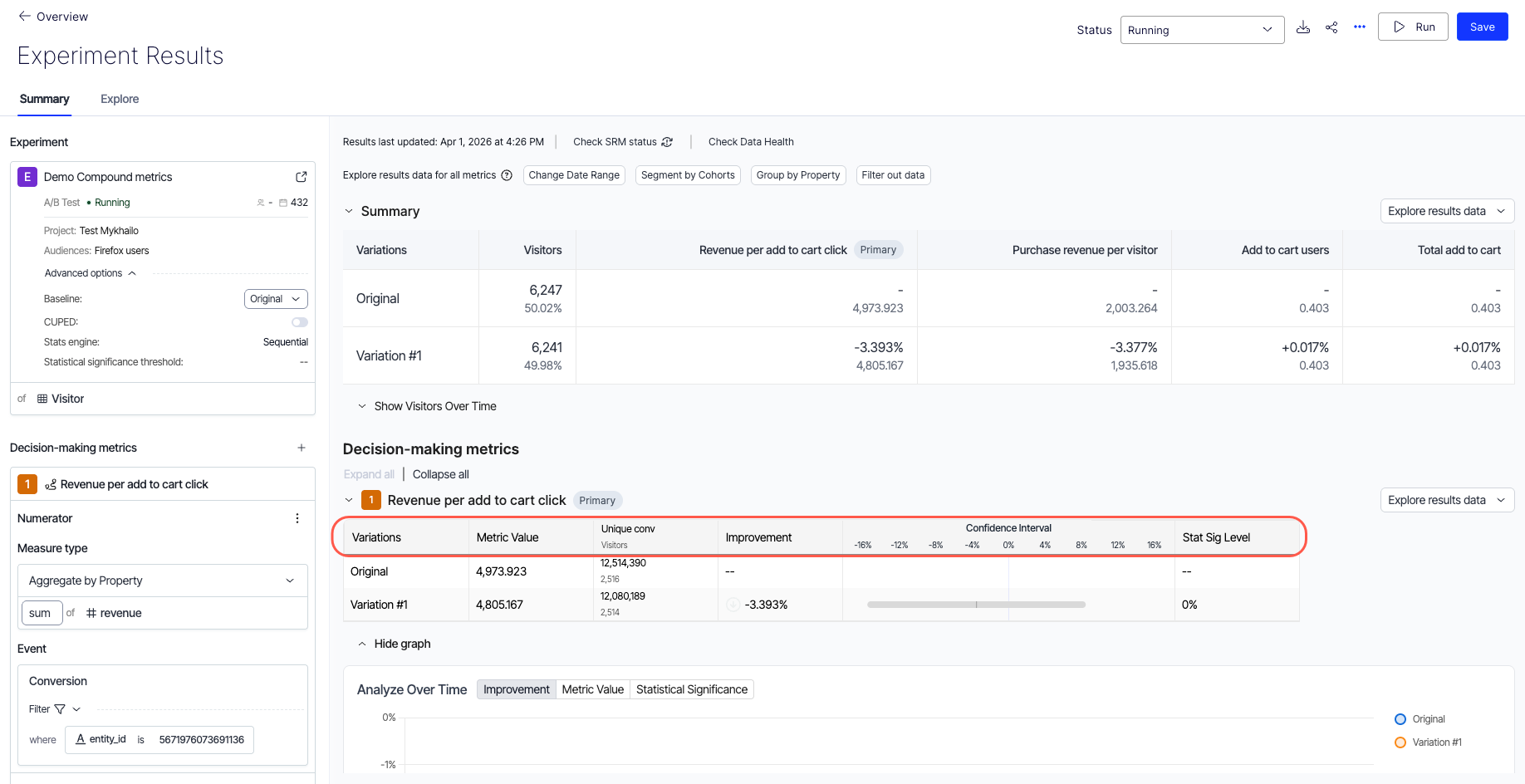Toggle Original series in graph legend
Viewport: 1525px width, 784px height.
pos(1400,719)
